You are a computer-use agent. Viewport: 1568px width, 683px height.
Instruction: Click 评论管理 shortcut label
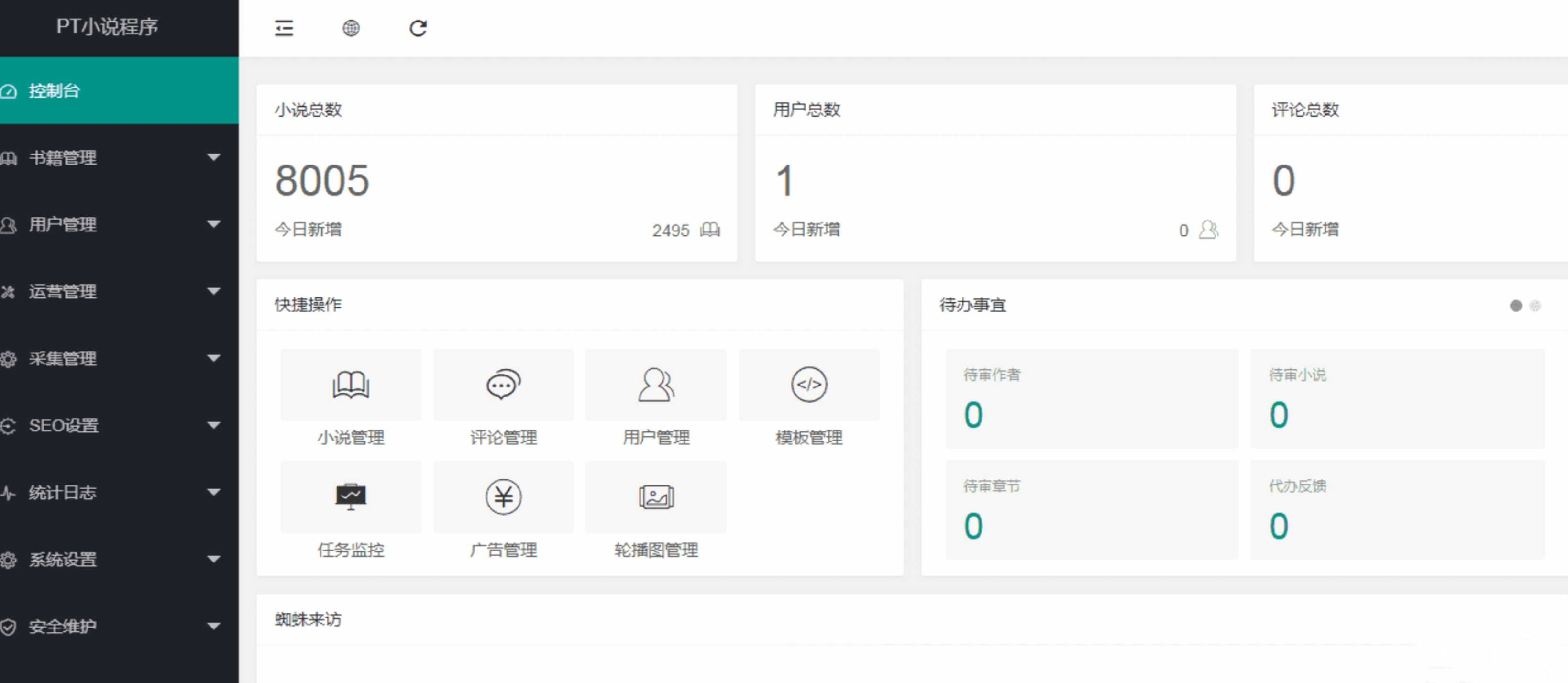point(503,438)
